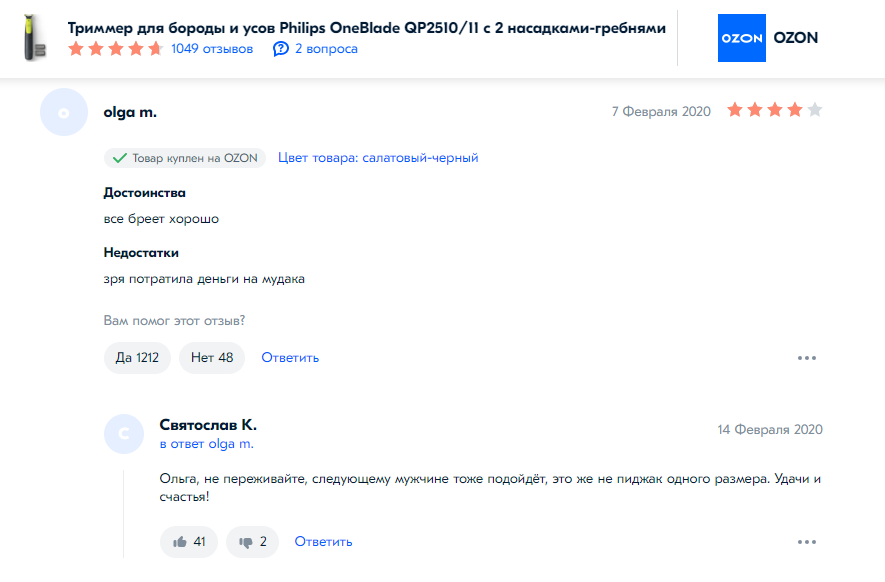Open Цвет товара: салатовый-черный link
Viewport: 885px width, 582px height.
pyautogui.click(x=378, y=158)
